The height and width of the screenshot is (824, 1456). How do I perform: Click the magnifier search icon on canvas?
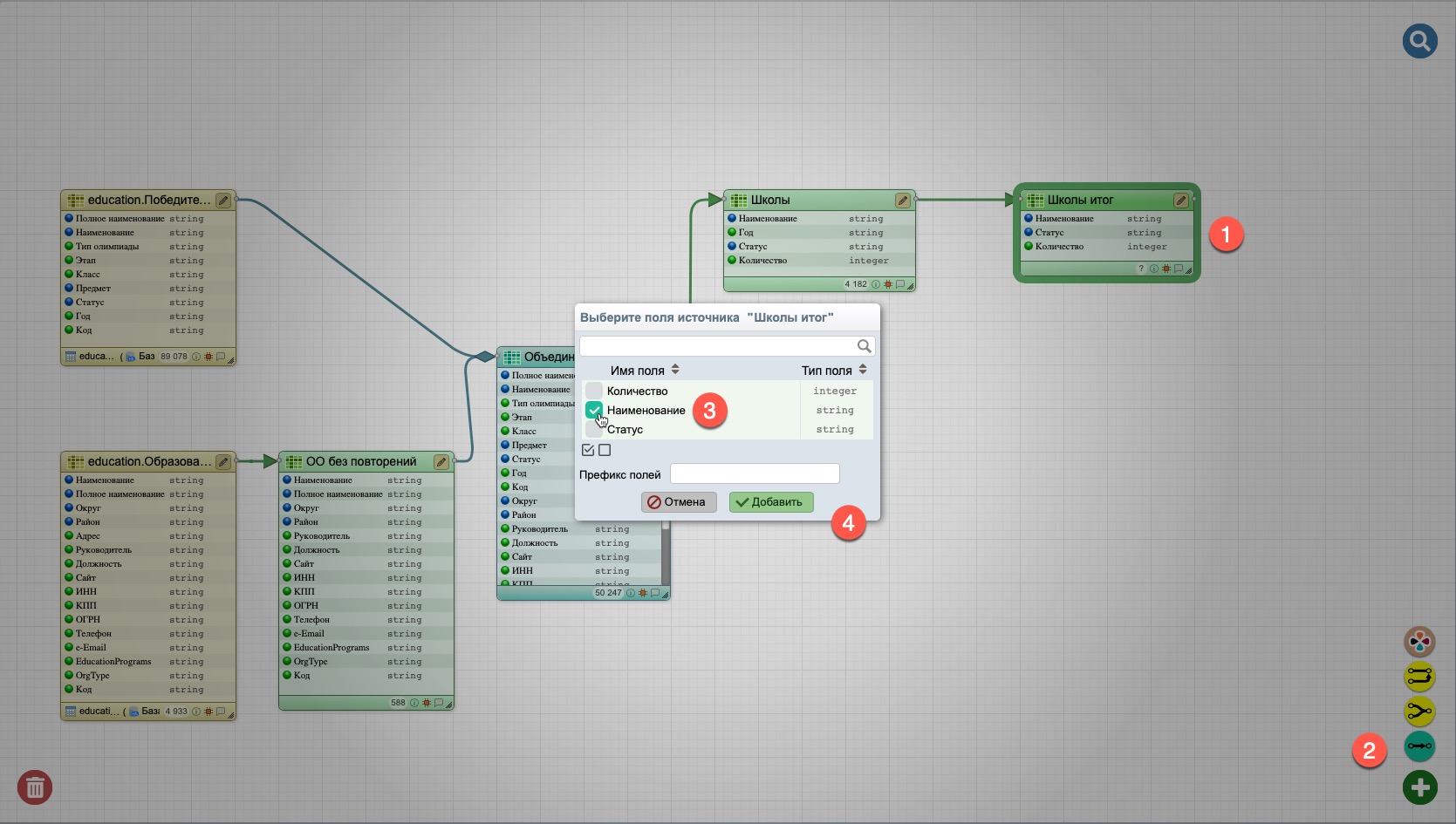click(1419, 41)
